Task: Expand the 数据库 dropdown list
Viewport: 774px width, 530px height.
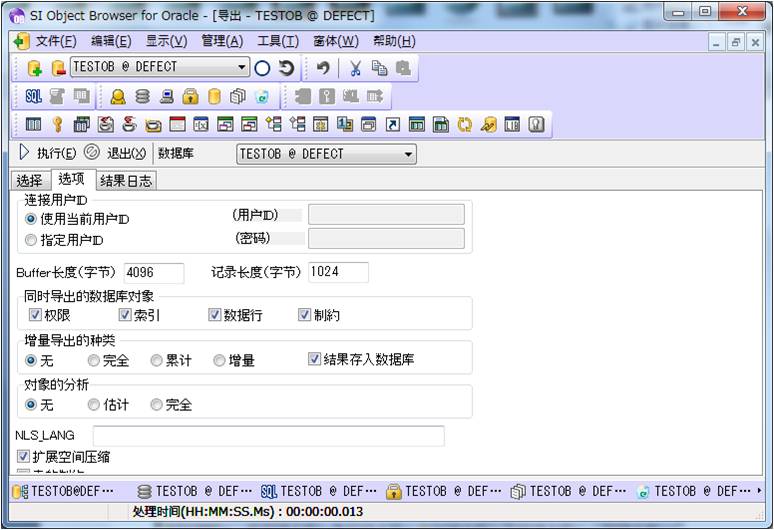Action: click(408, 154)
